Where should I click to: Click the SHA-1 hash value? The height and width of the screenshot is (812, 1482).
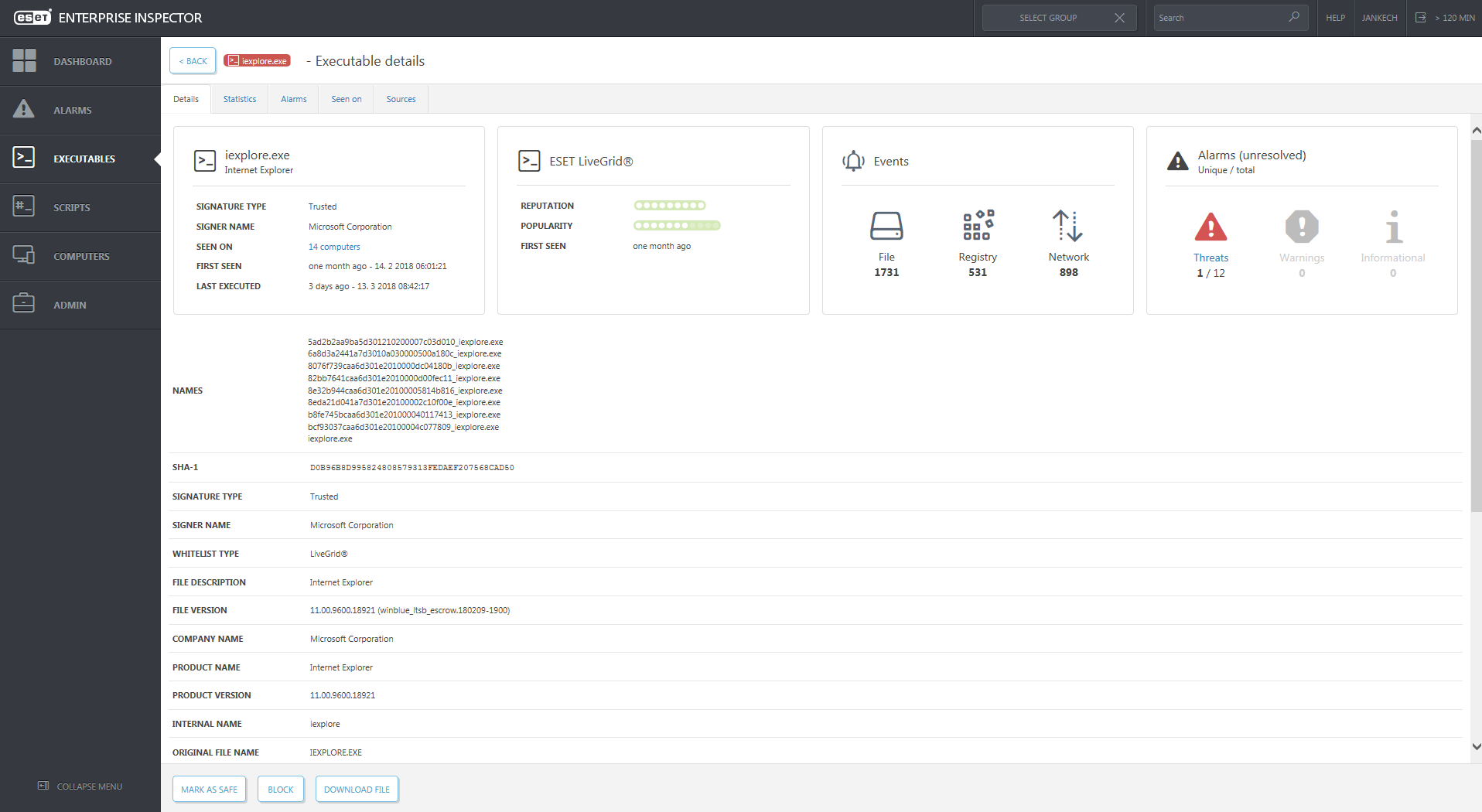[412, 467]
